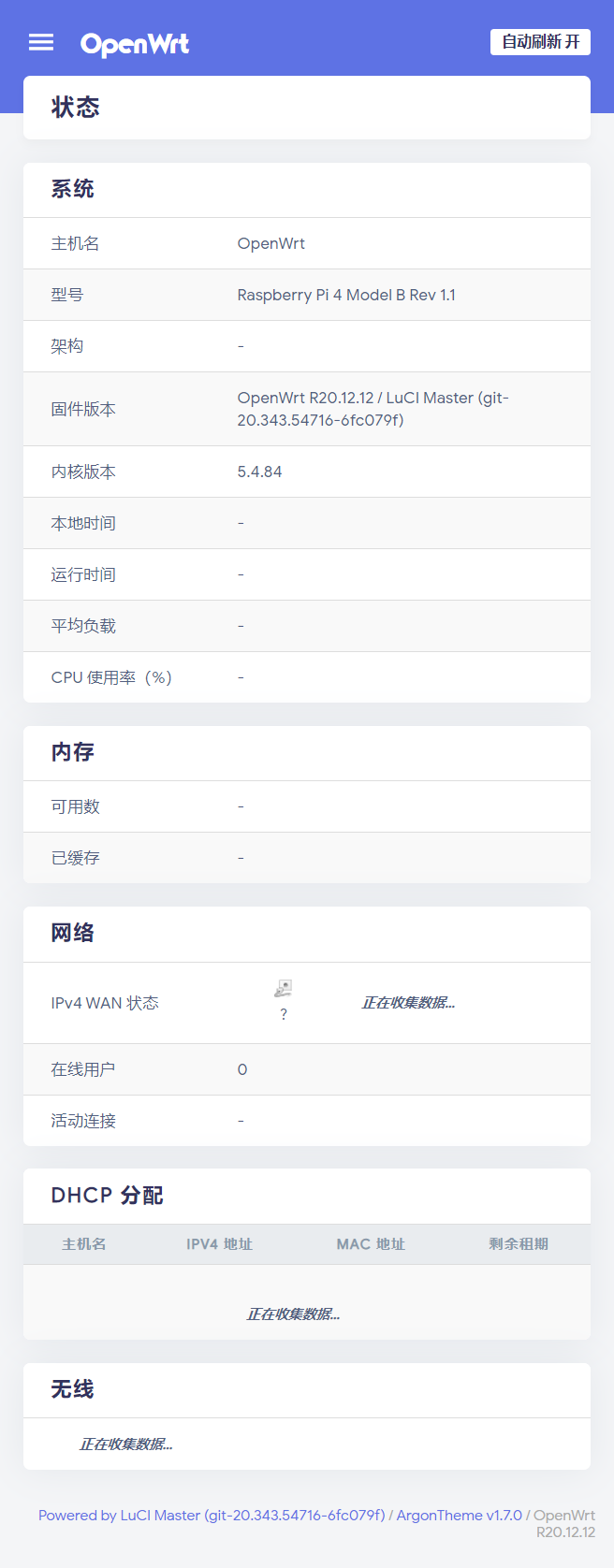614x1568 pixels.
Task: Click the 网络 section header
Action: coord(72,933)
